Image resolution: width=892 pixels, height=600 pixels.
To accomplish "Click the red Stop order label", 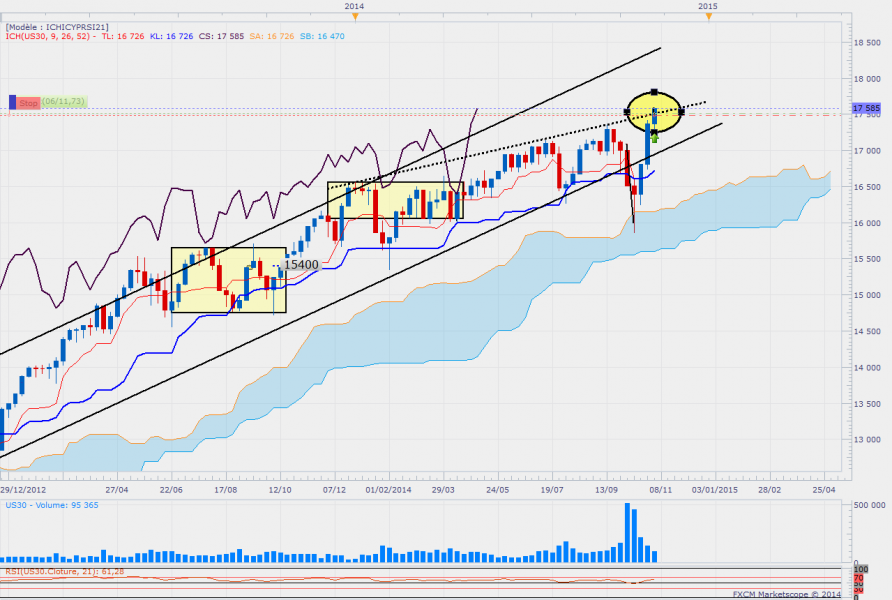I will [29, 102].
